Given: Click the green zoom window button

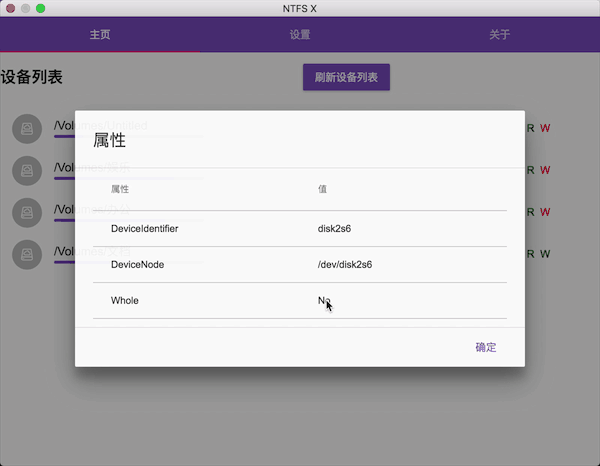Looking at the screenshot, I should pos(41,8).
